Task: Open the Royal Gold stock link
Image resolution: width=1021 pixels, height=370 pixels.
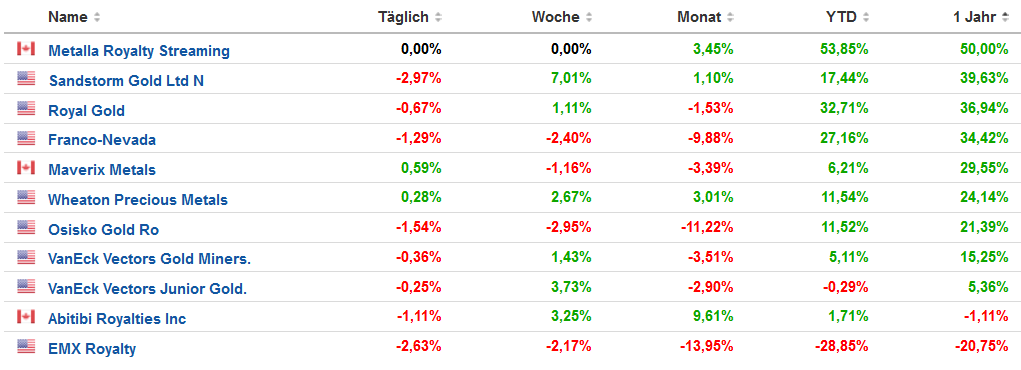Action: coord(87,111)
